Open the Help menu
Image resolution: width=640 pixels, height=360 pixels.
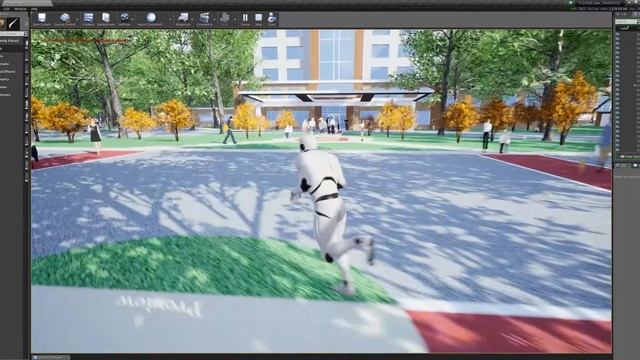34,9
